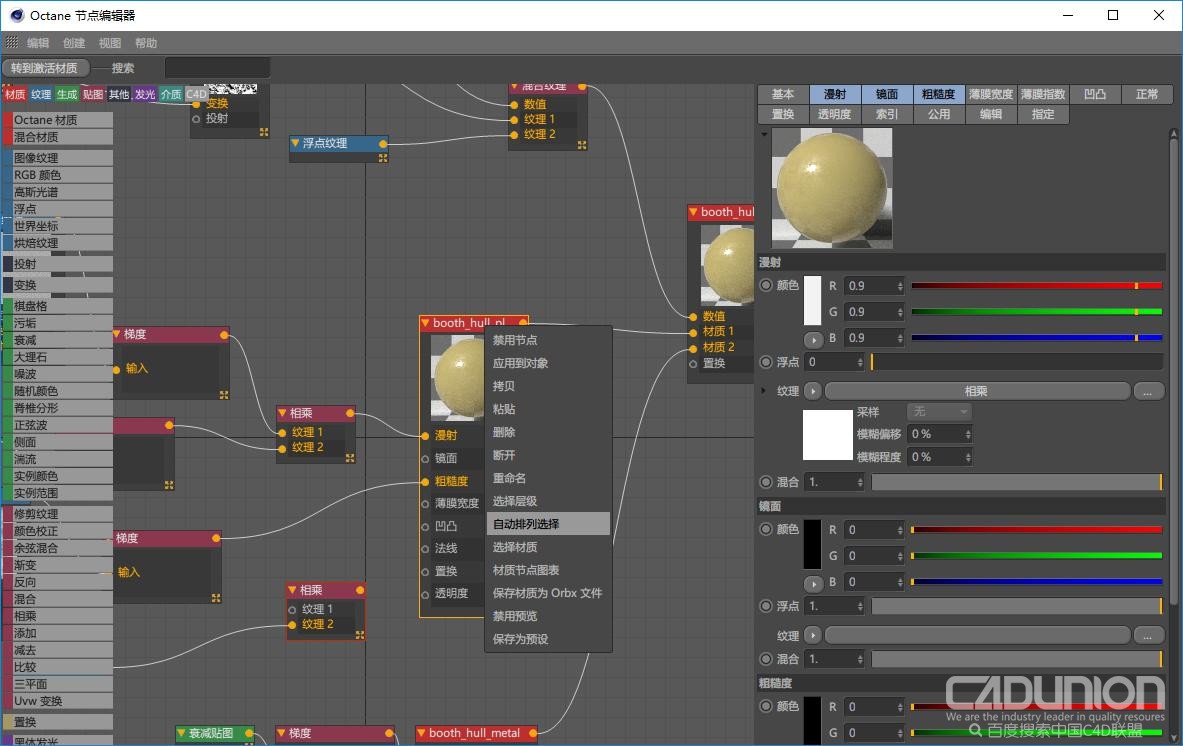Collapse the booth_hull_pl node via header triangle
Image resolution: width=1183 pixels, height=746 pixels.
426,323
